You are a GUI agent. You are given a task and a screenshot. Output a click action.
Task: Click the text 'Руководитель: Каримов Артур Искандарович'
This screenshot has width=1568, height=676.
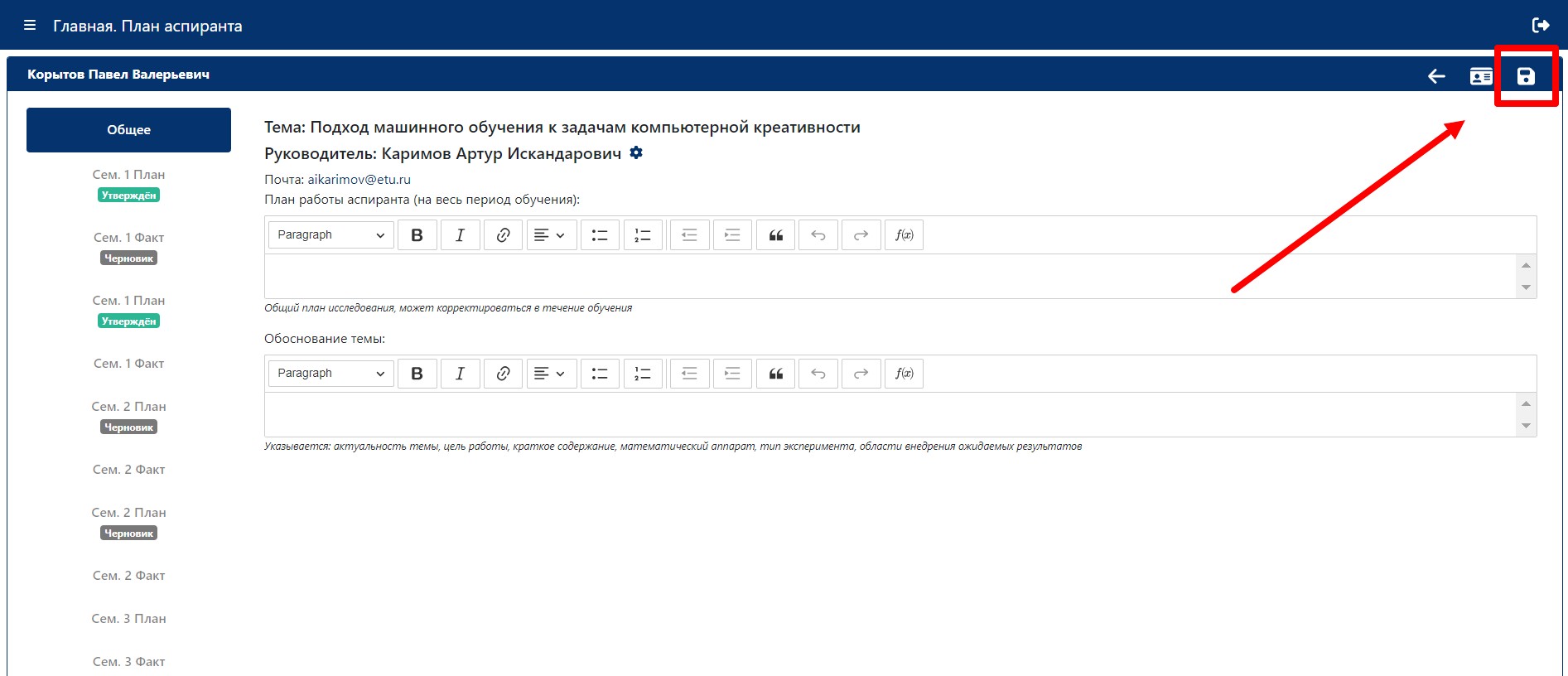click(443, 153)
